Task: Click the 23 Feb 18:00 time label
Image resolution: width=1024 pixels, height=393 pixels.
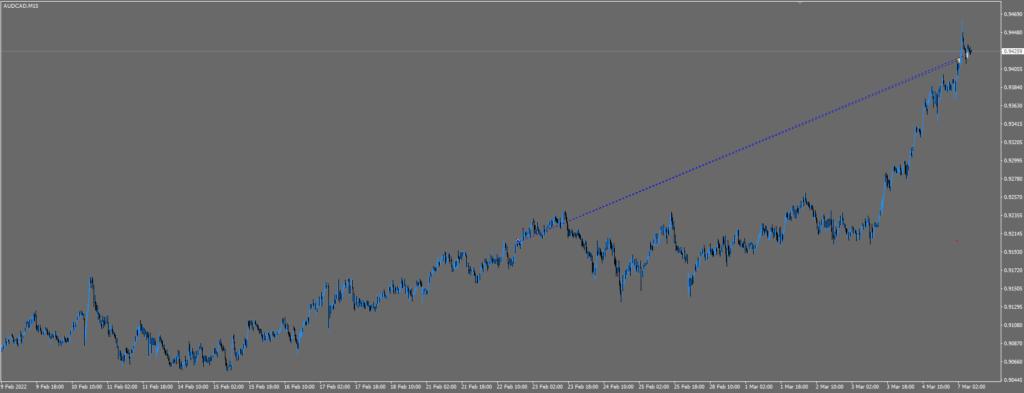Action: [583, 386]
